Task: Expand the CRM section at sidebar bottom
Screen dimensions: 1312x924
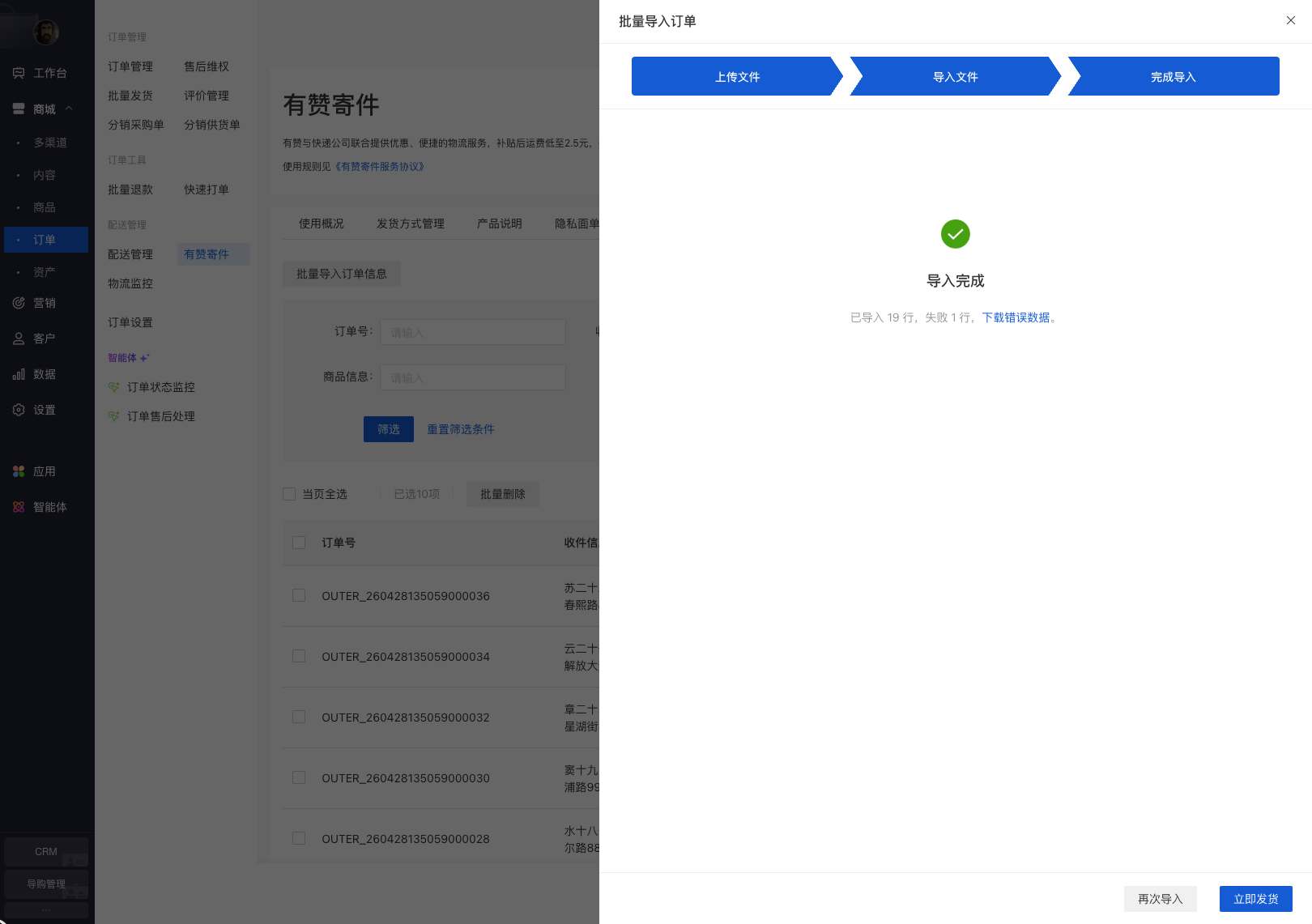Action: pos(46,852)
